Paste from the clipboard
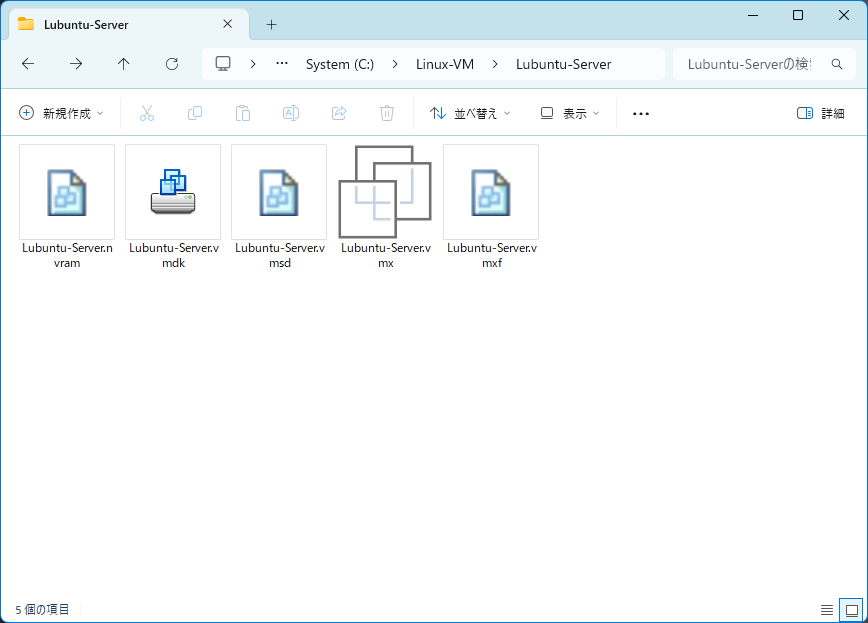 click(x=243, y=113)
